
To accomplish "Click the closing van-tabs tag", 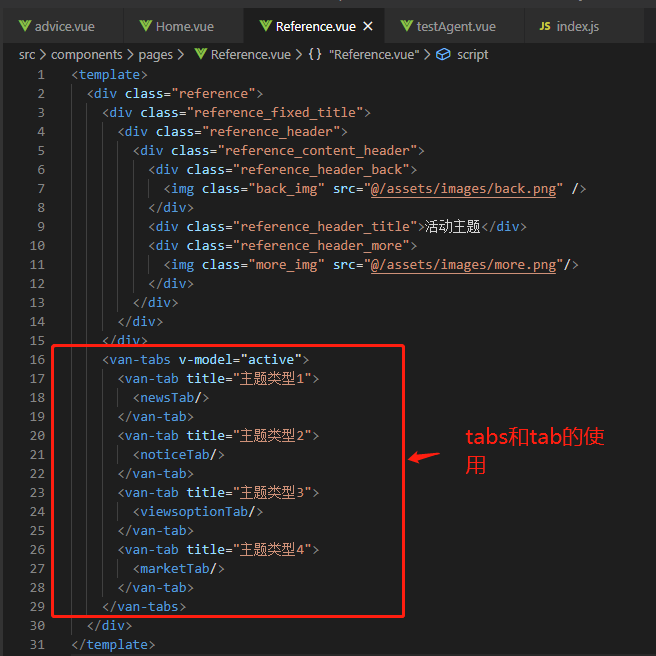I will 144,607.
